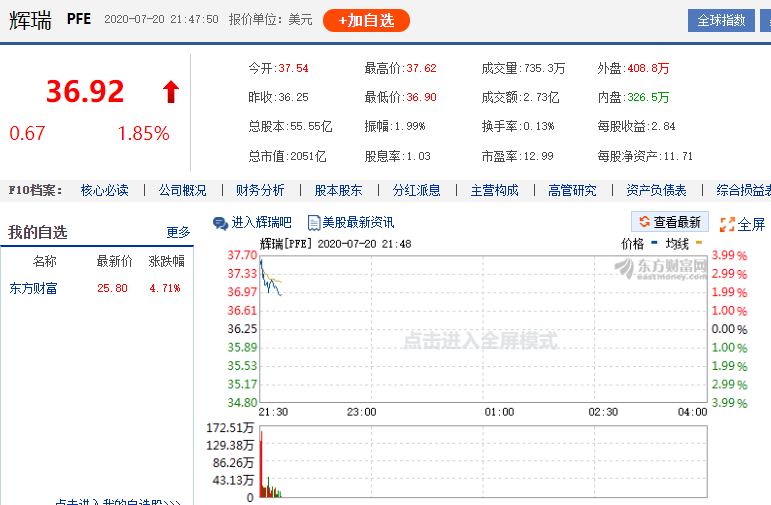Click 股息率 value 1.03
Image resolution: width=771 pixels, height=505 pixels.
coord(418,156)
